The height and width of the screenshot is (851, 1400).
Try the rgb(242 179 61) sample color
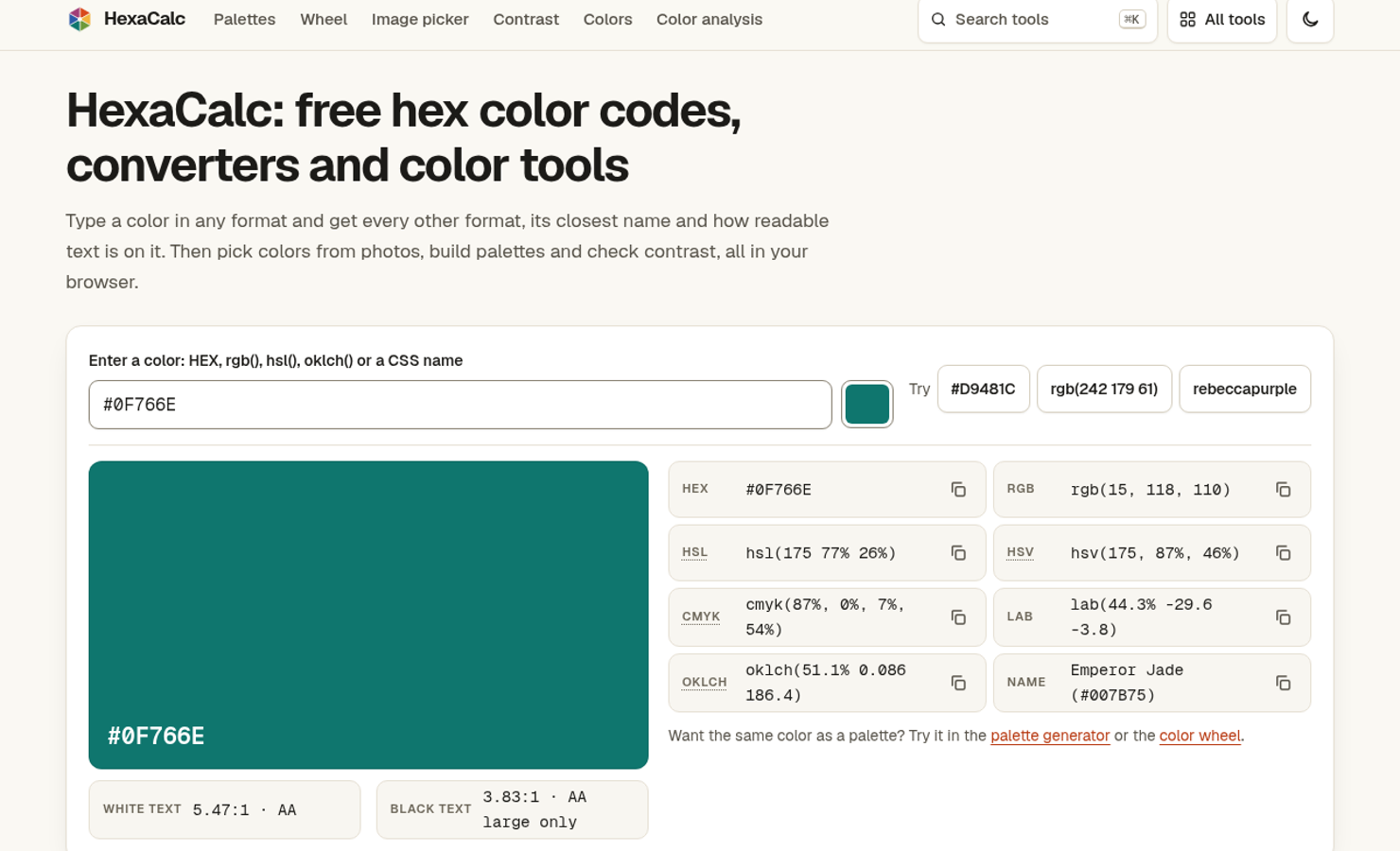1104,389
